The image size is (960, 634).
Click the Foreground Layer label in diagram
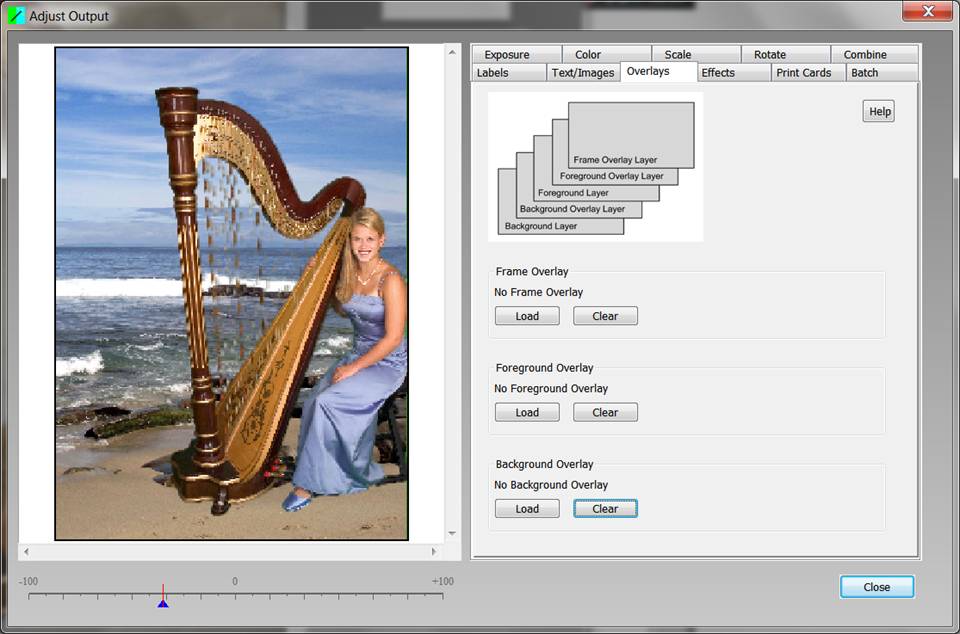[x=573, y=193]
